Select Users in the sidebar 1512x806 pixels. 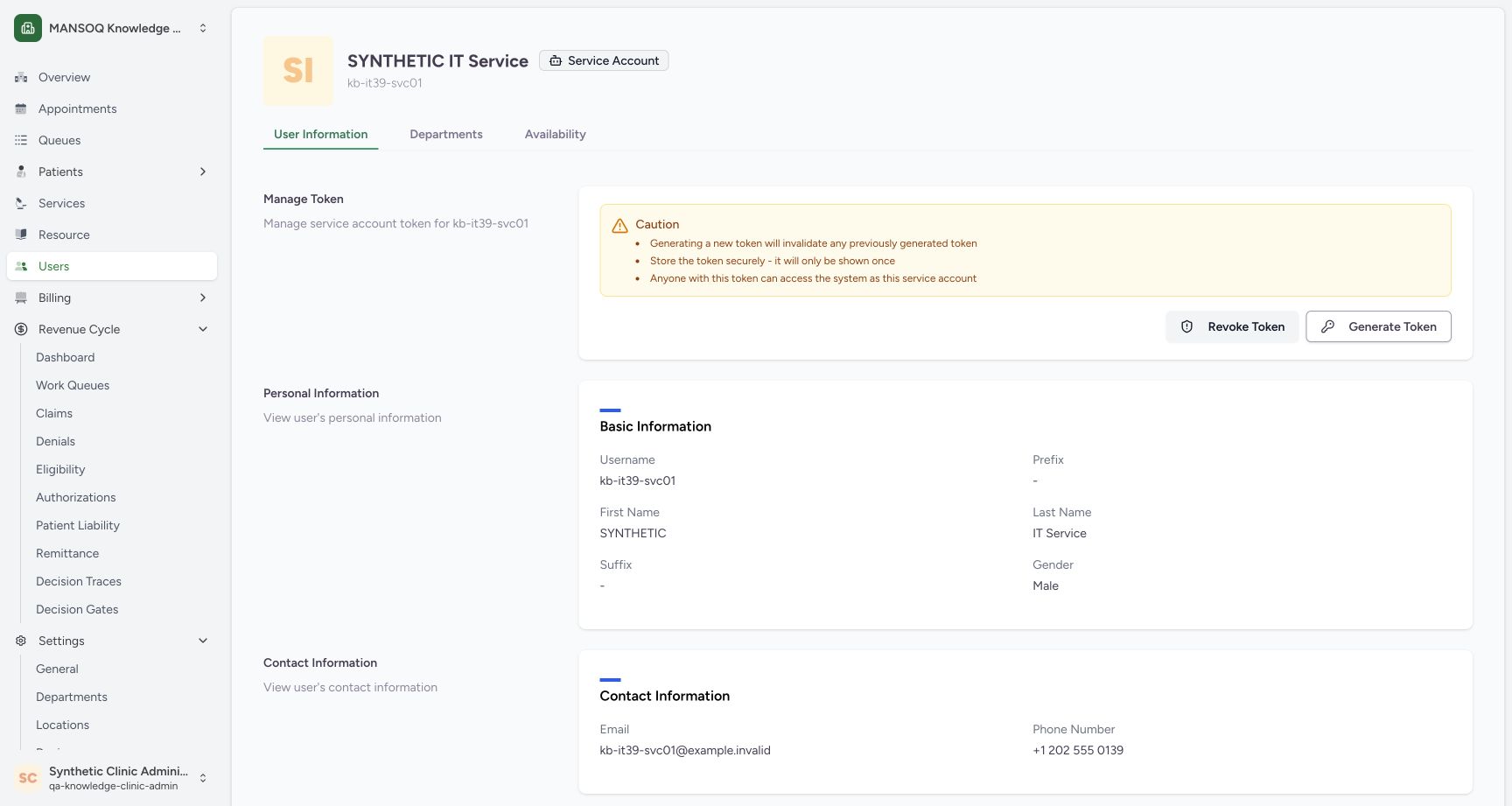(112, 266)
